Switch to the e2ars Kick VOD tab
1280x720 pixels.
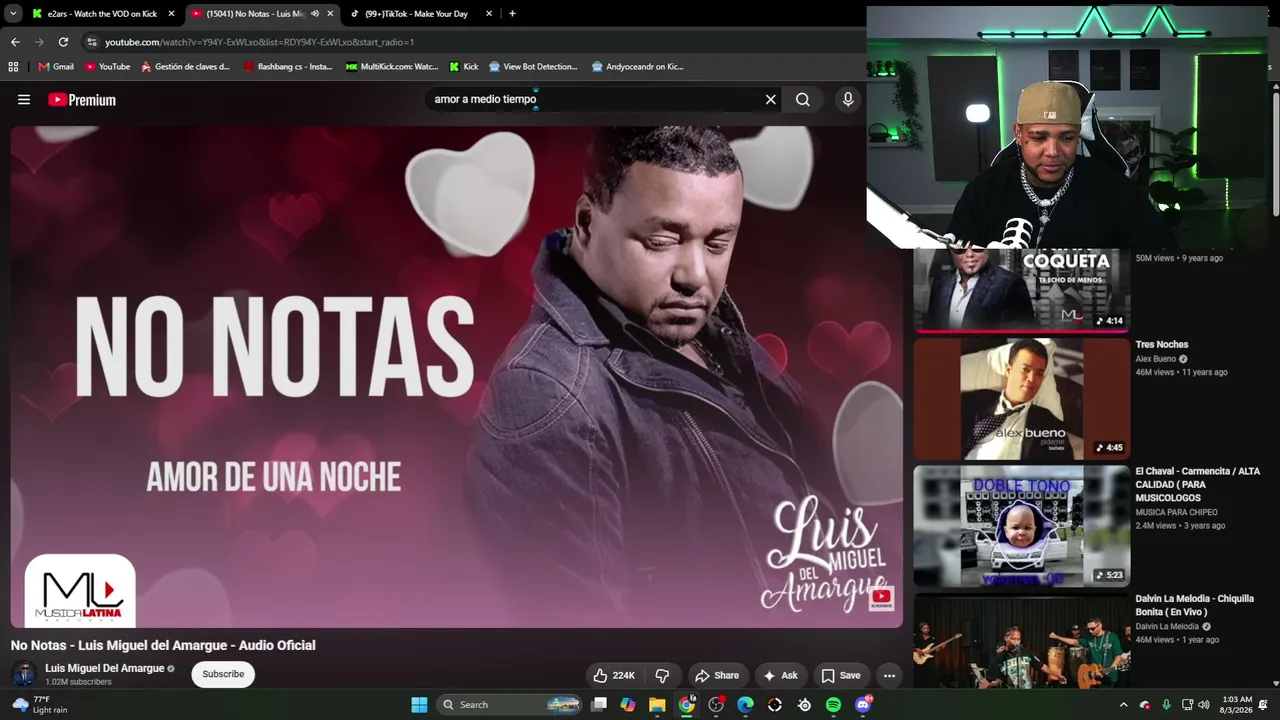[102, 14]
